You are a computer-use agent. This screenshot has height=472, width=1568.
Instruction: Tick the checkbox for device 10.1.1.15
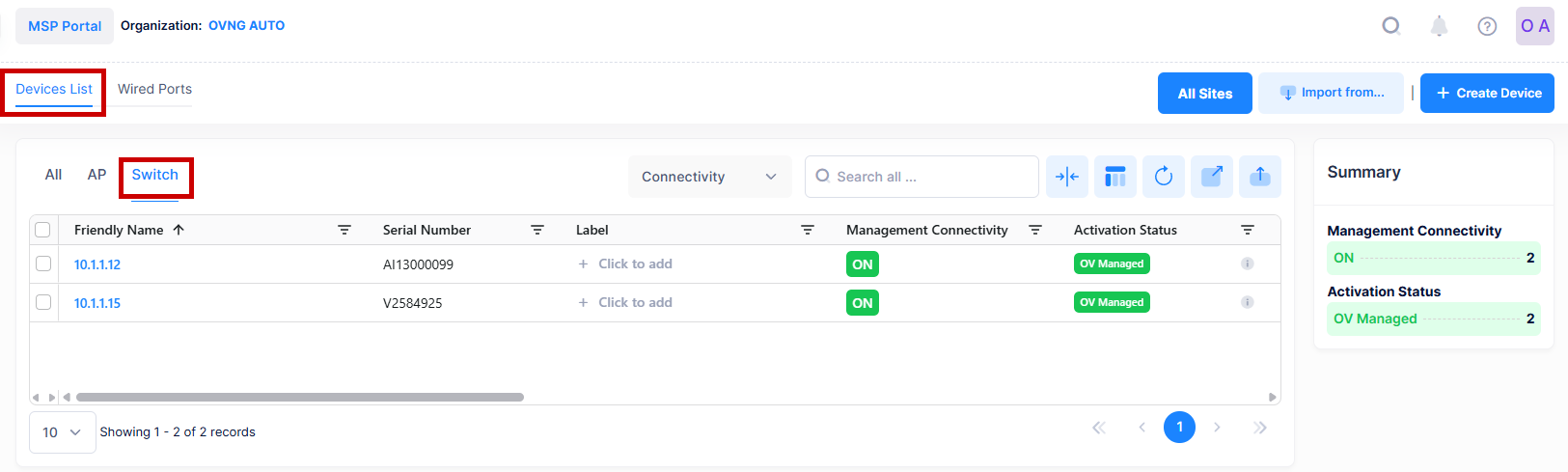(43, 302)
